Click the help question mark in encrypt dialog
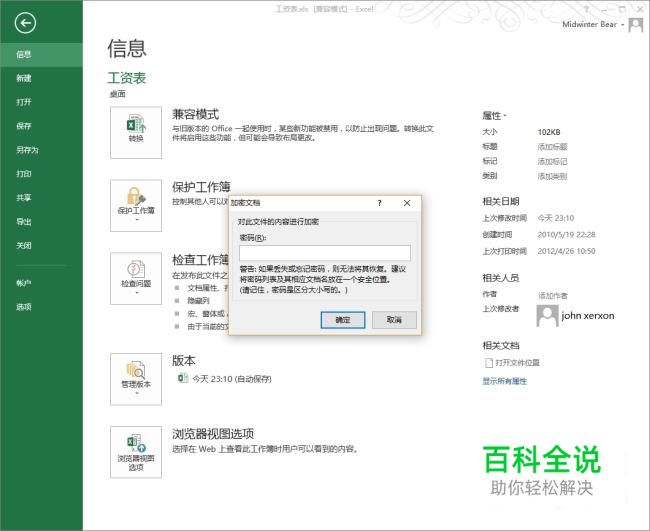 tap(379, 203)
